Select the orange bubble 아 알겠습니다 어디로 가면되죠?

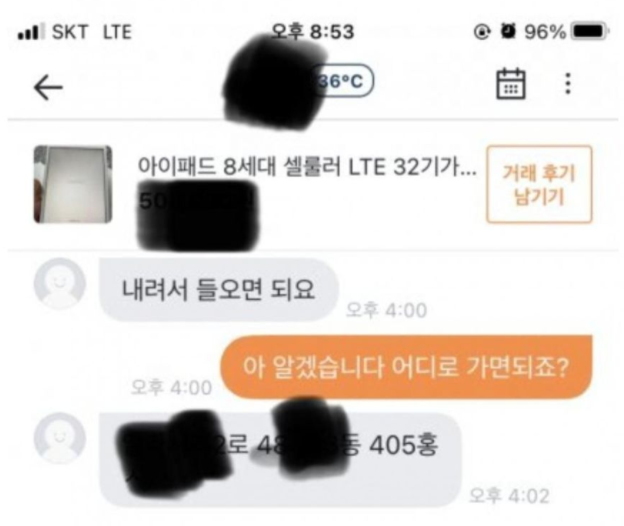pyautogui.click(x=406, y=367)
